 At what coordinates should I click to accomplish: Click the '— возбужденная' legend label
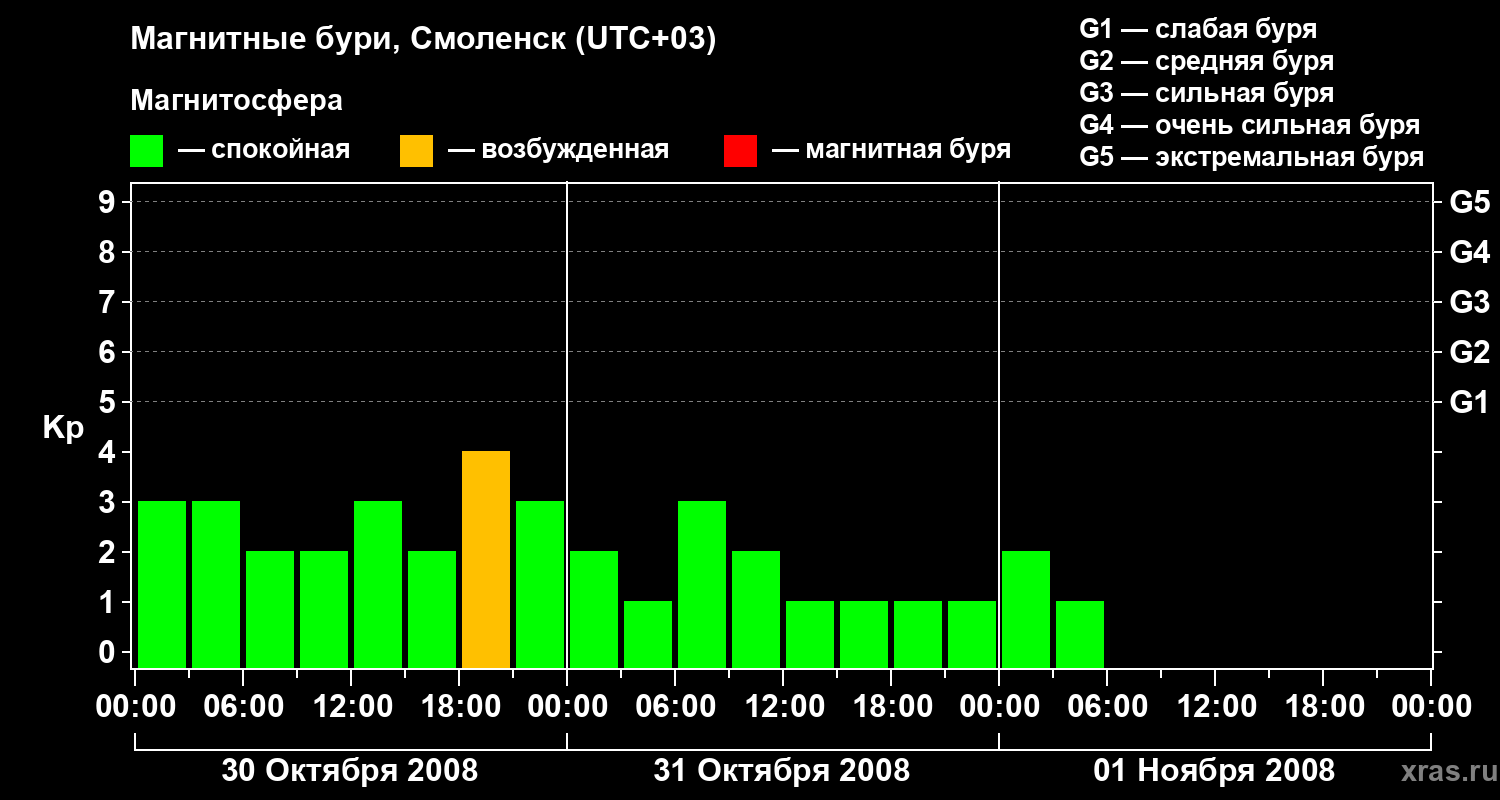click(x=558, y=151)
